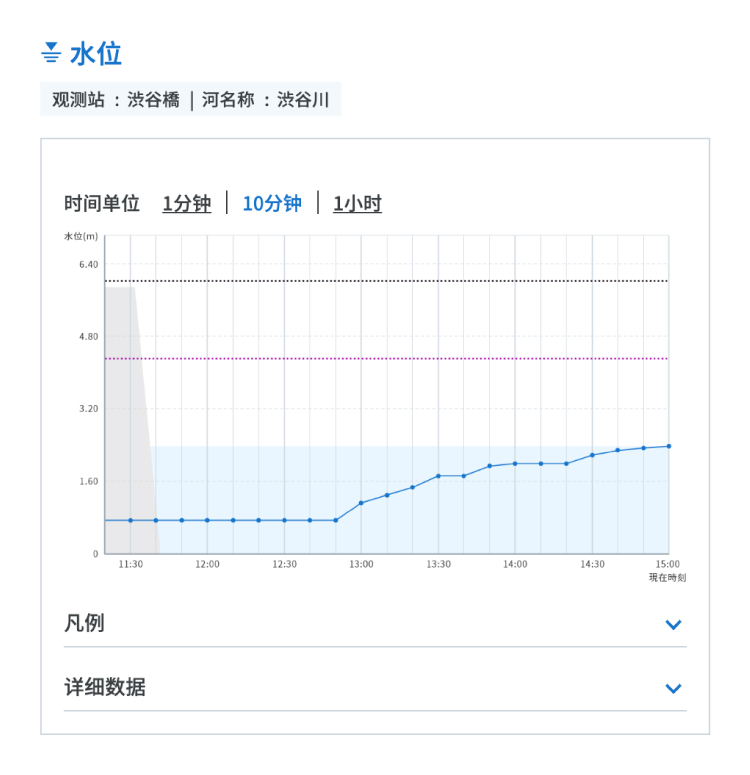Click the 14:30 x-axis time label
Image resolution: width=750 pixels, height=775 pixels.
[x=592, y=564]
